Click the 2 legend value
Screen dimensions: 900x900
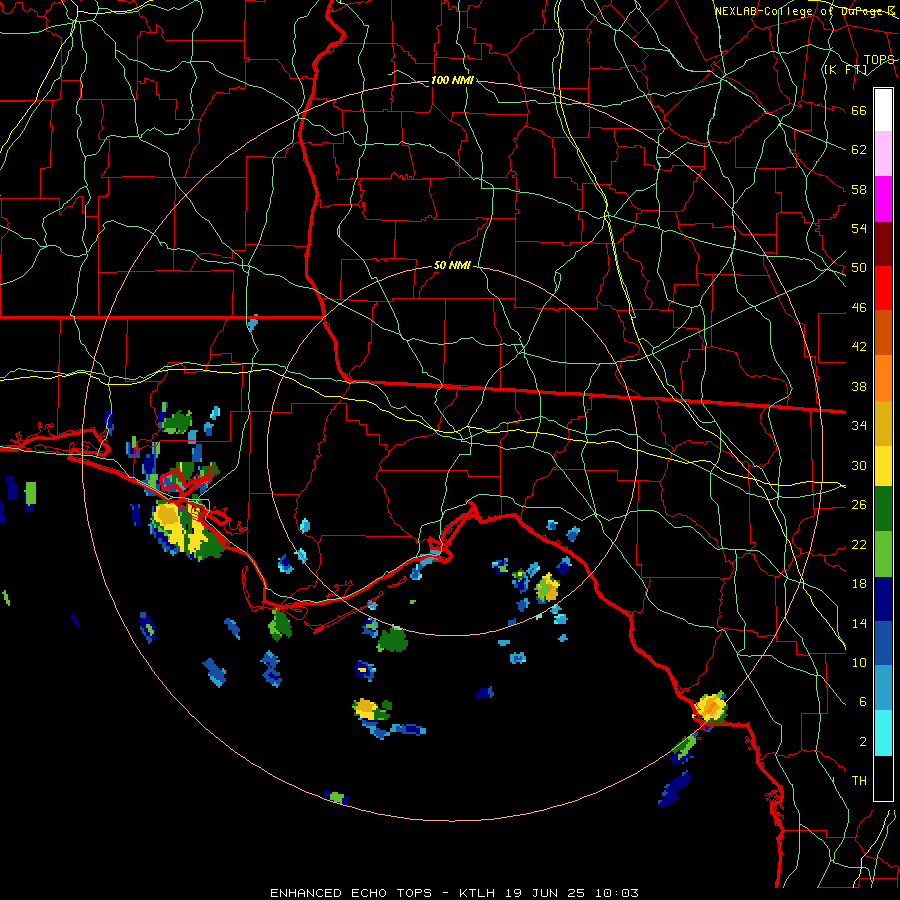[x=863, y=742]
